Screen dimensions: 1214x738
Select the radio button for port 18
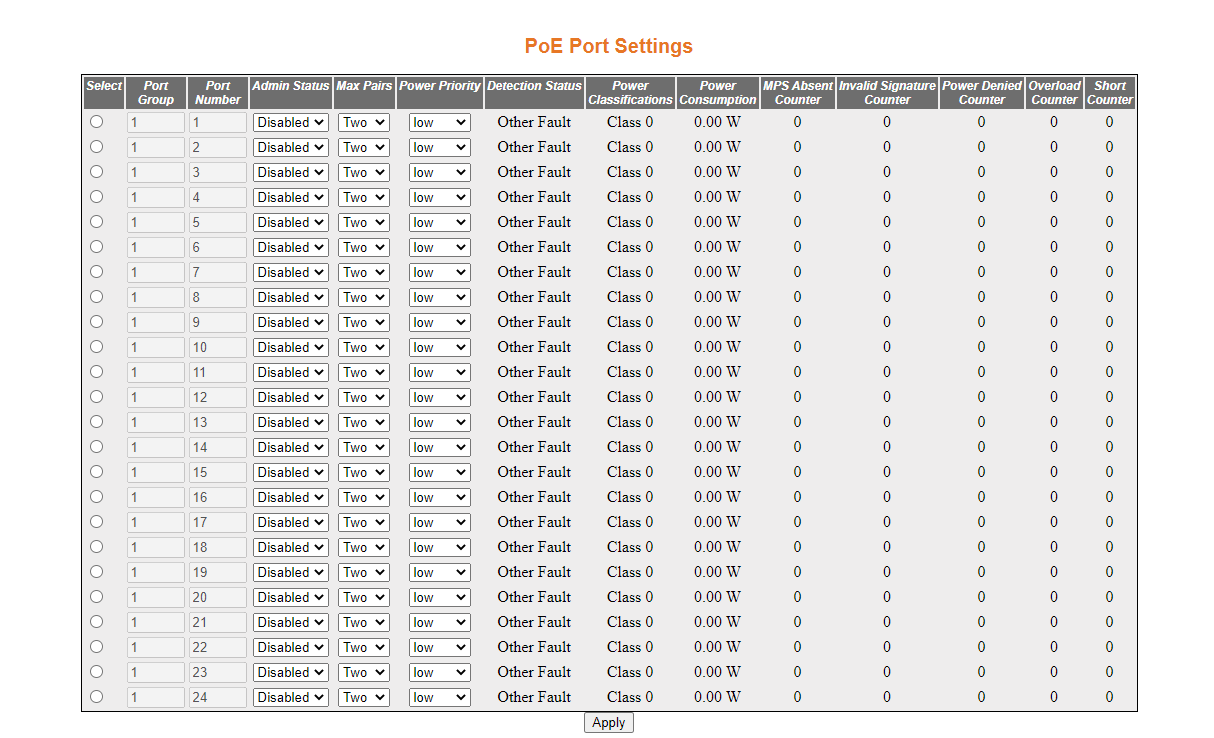point(96,547)
